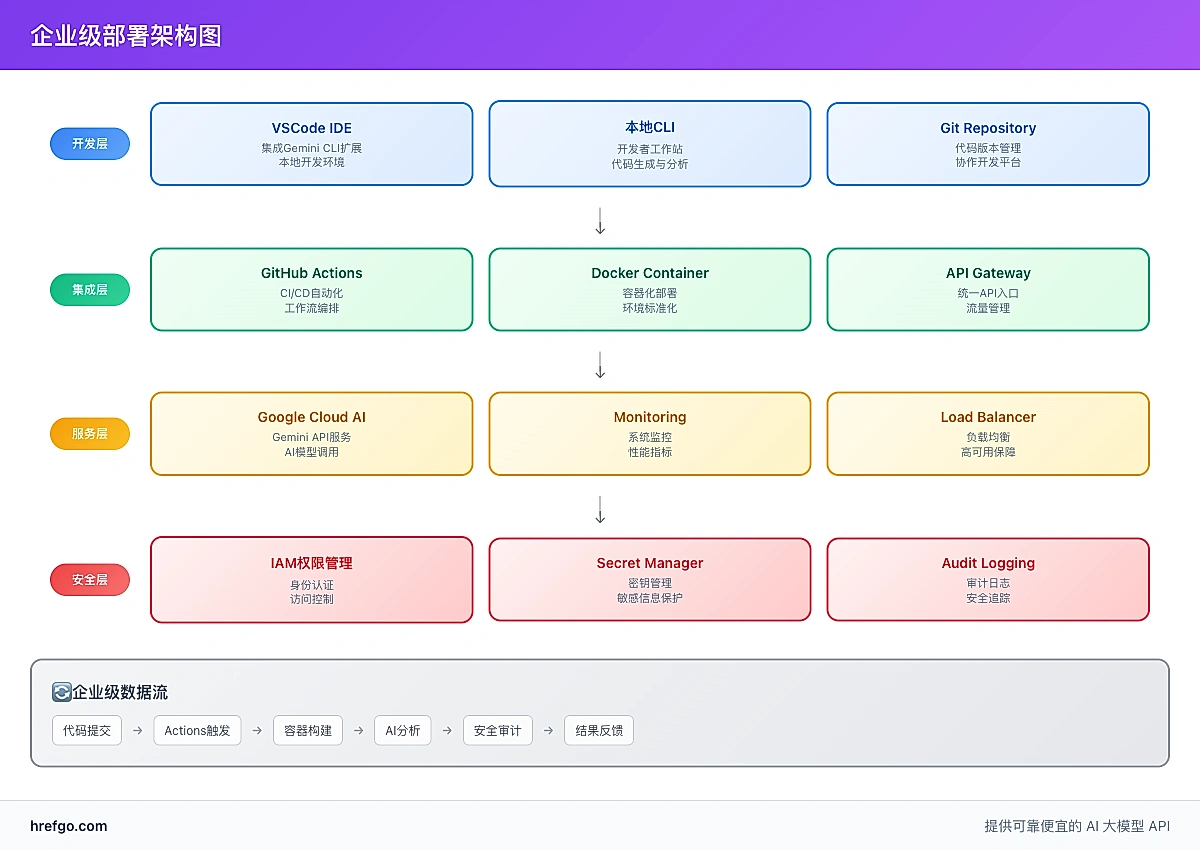Open the GitHub Actions card

point(312,289)
